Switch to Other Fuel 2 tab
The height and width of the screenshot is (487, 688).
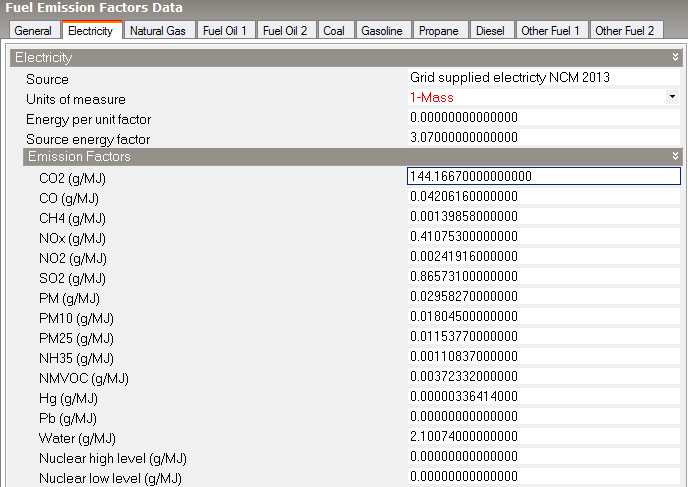tap(624, 31)
